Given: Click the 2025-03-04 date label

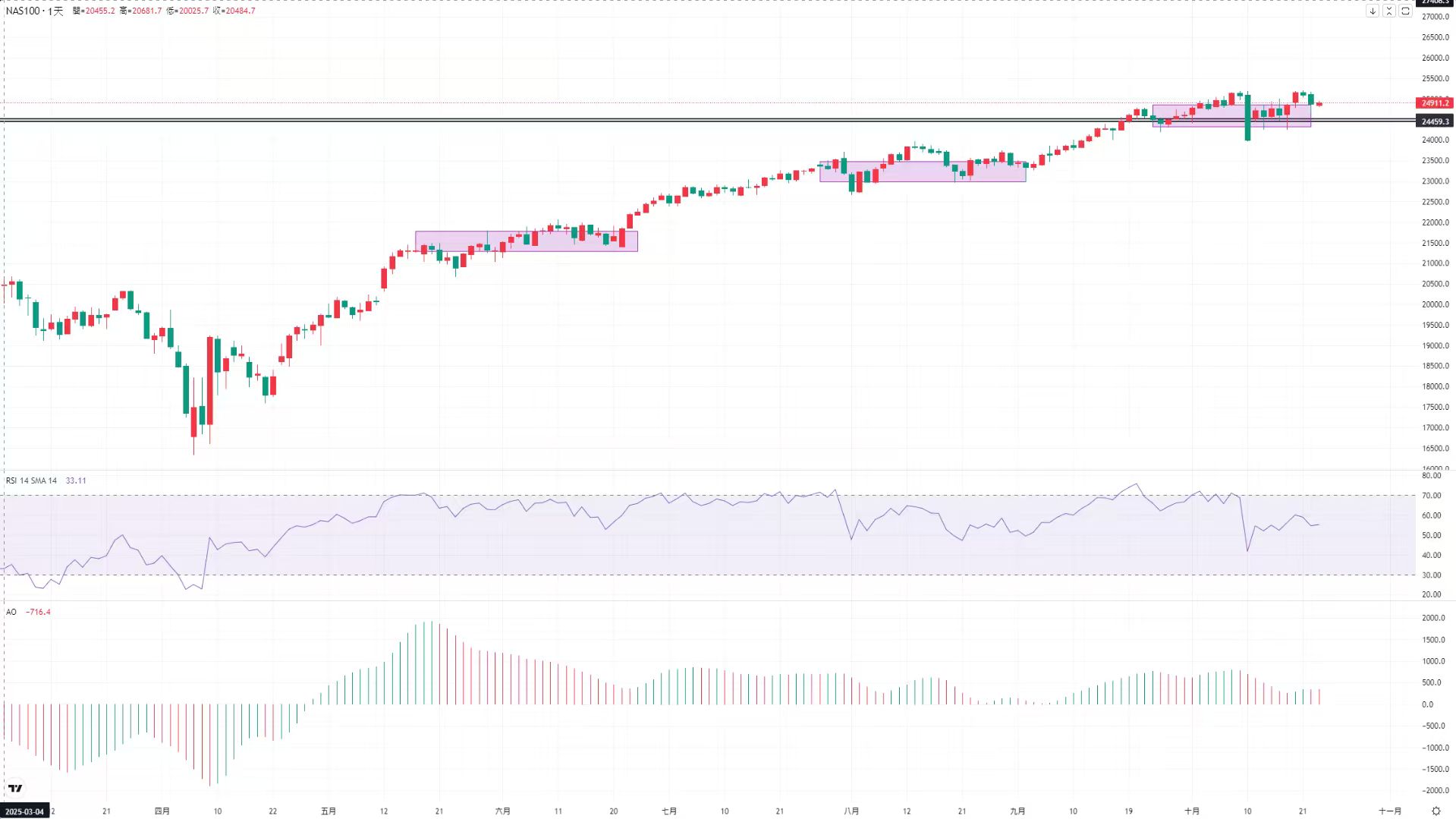Looking at the screenshot, I should [x=25, y=812].
